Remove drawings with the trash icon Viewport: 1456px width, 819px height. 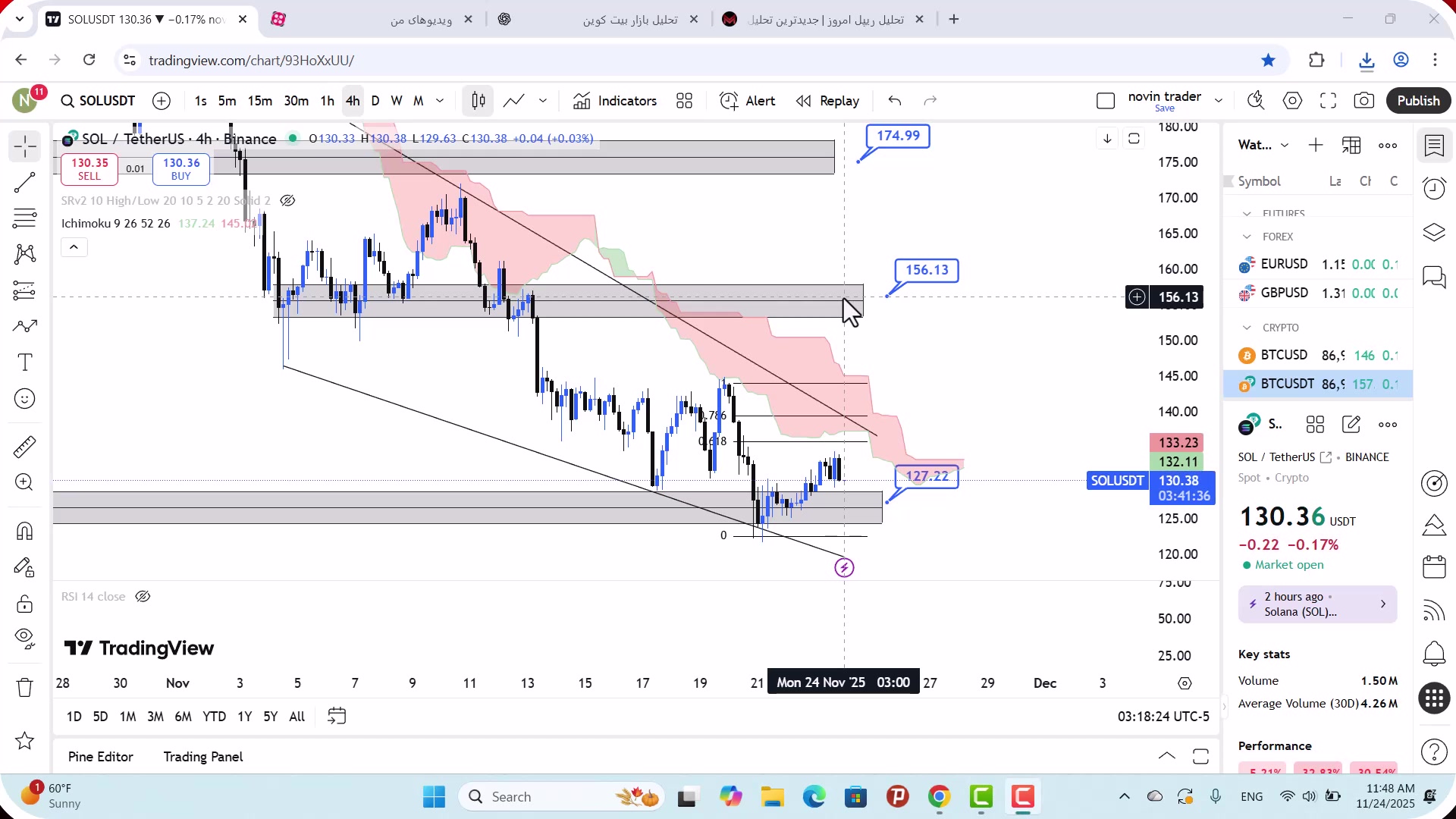25,688
